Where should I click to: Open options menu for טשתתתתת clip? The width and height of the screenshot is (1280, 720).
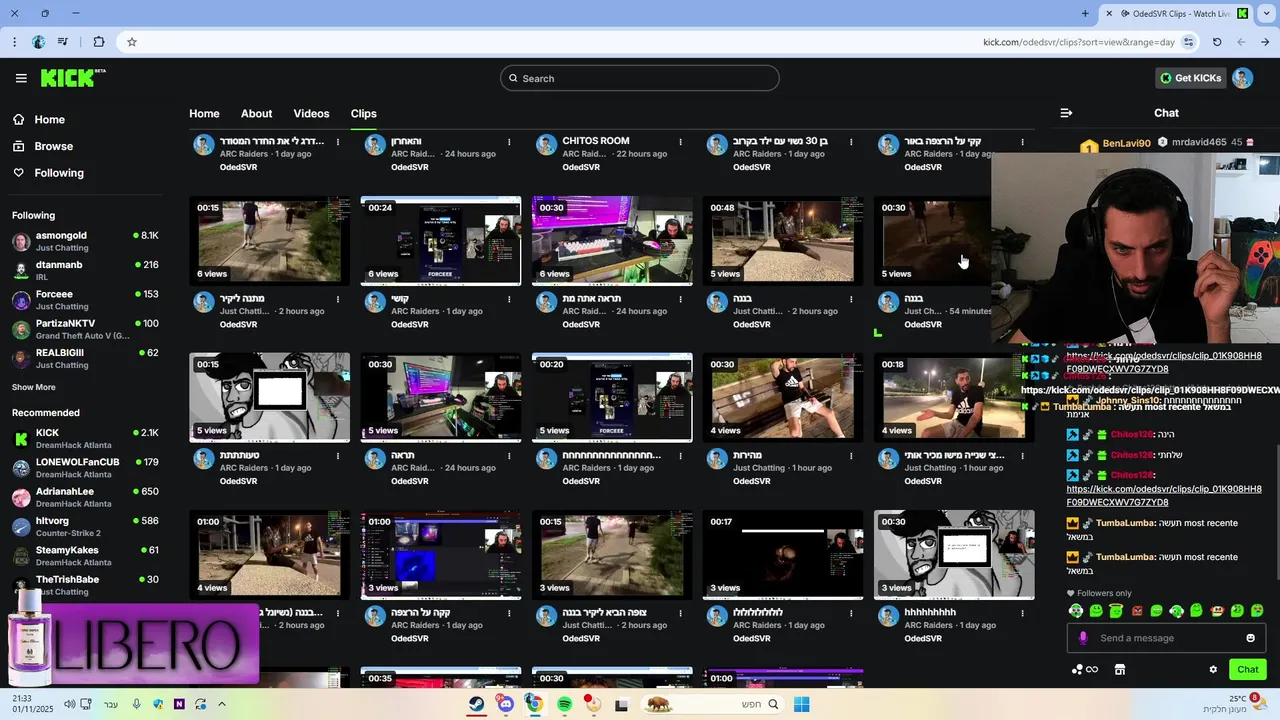pos(338,456)
